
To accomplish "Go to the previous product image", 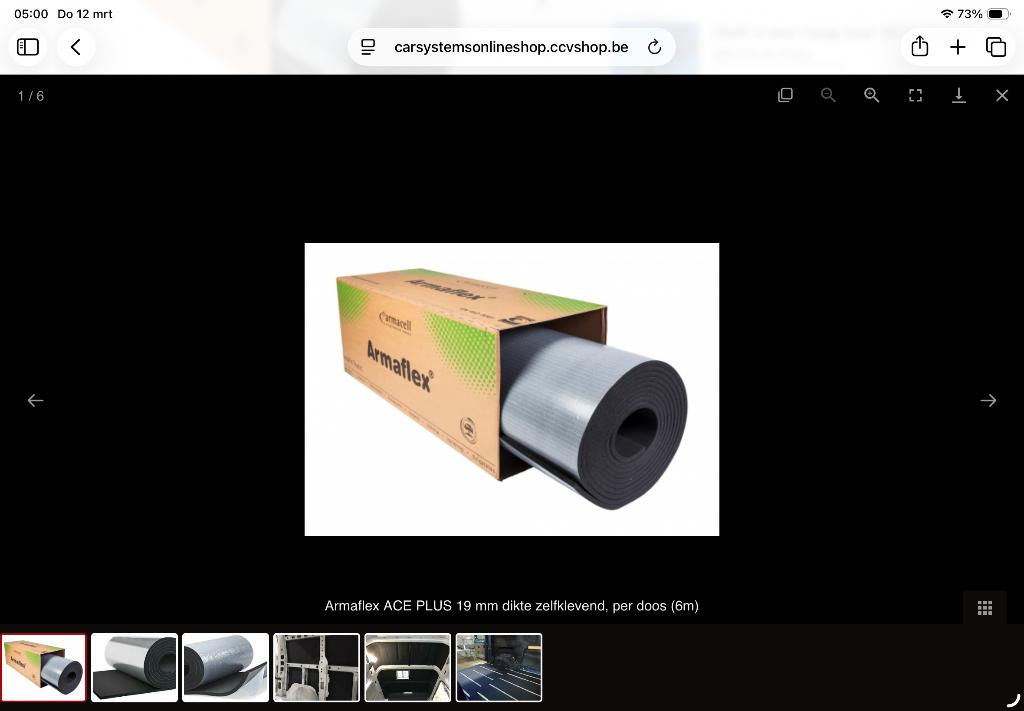I will [36, 400].
